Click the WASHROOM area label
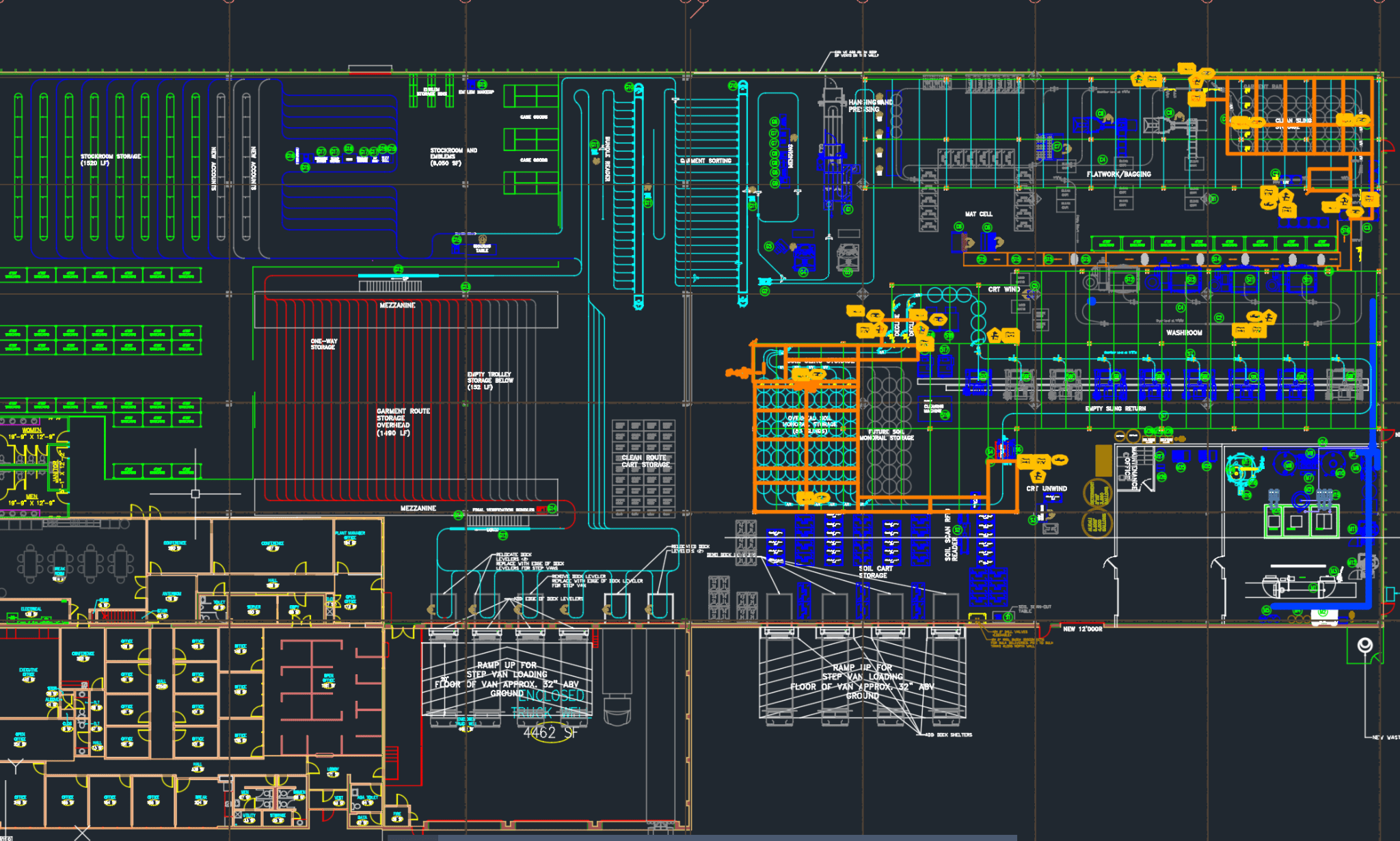This screenshot has width=1400, height=841. tap(1184, 333)
